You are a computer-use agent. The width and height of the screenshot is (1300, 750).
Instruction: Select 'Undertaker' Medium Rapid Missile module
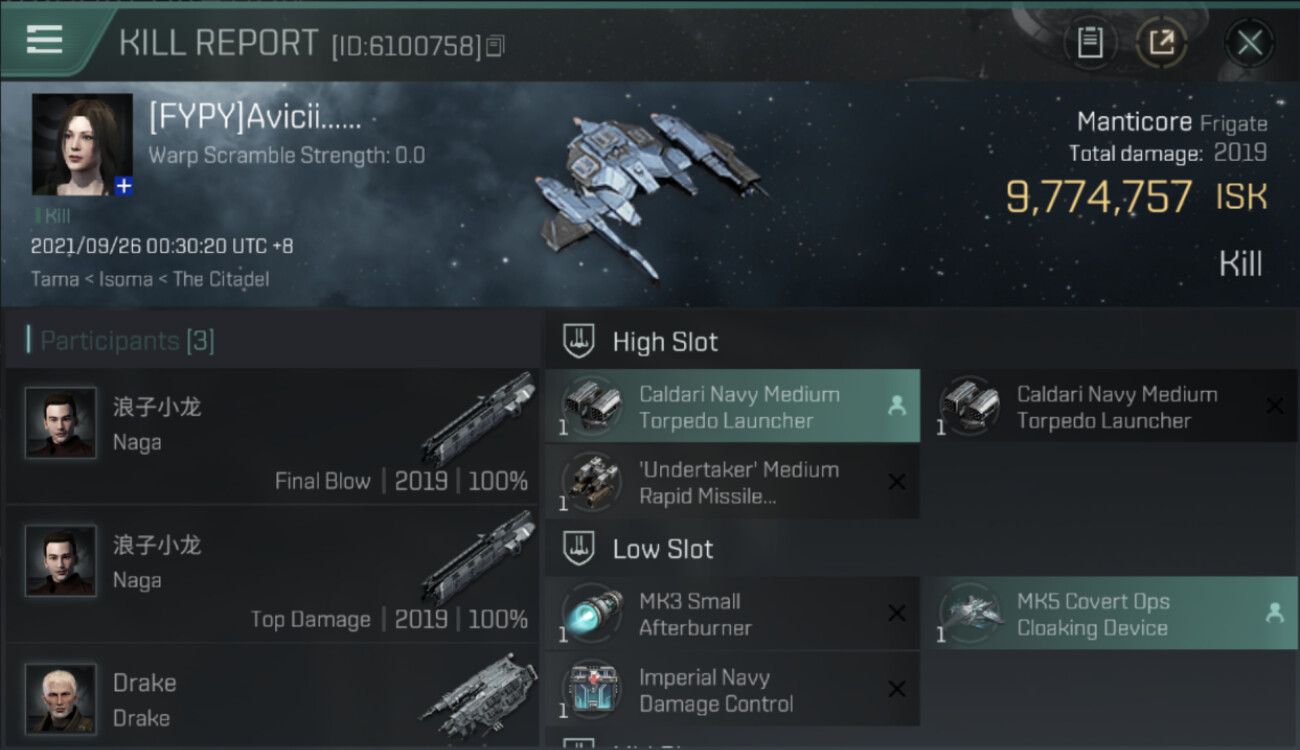tap(732, 482)
